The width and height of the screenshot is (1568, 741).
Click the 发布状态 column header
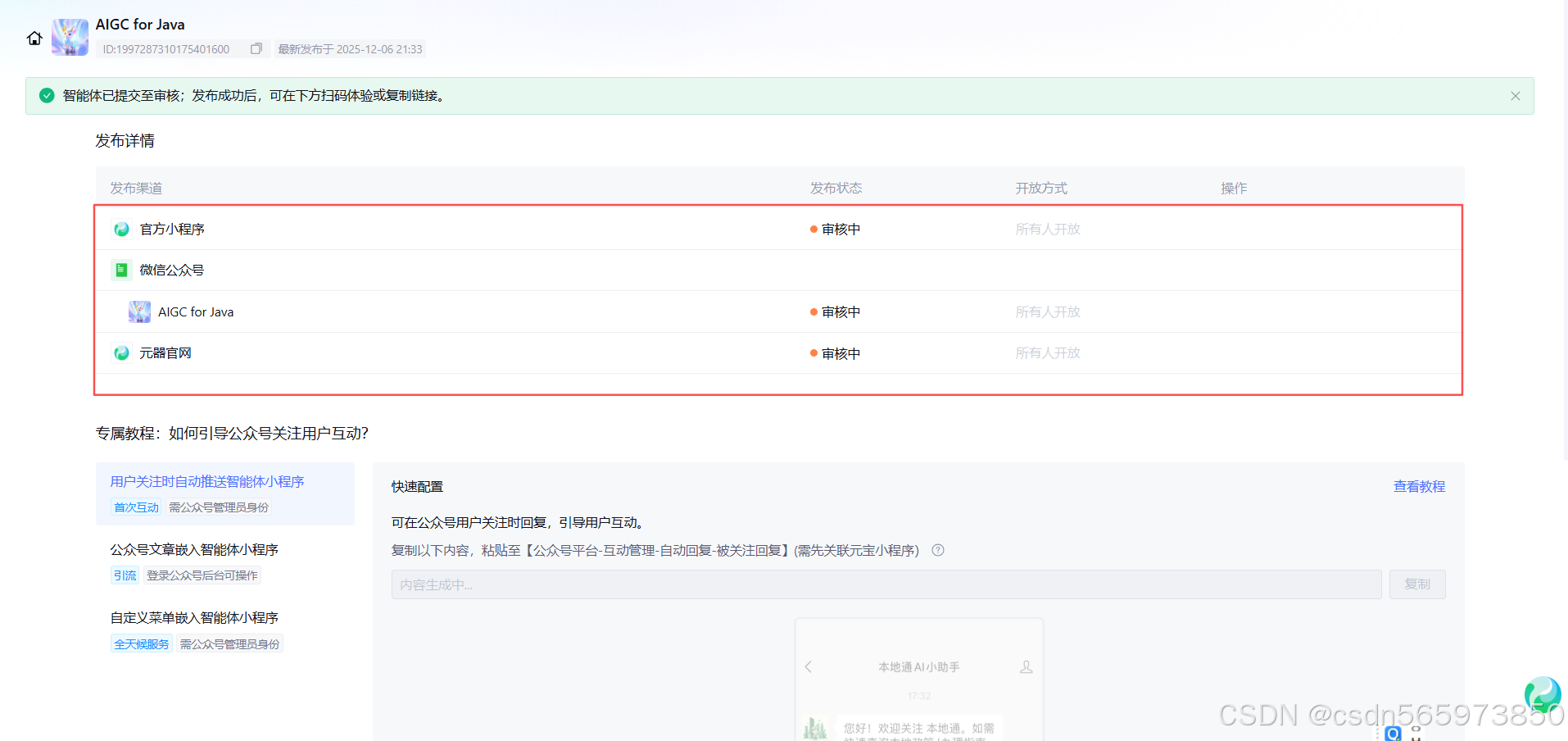(836, 189)
